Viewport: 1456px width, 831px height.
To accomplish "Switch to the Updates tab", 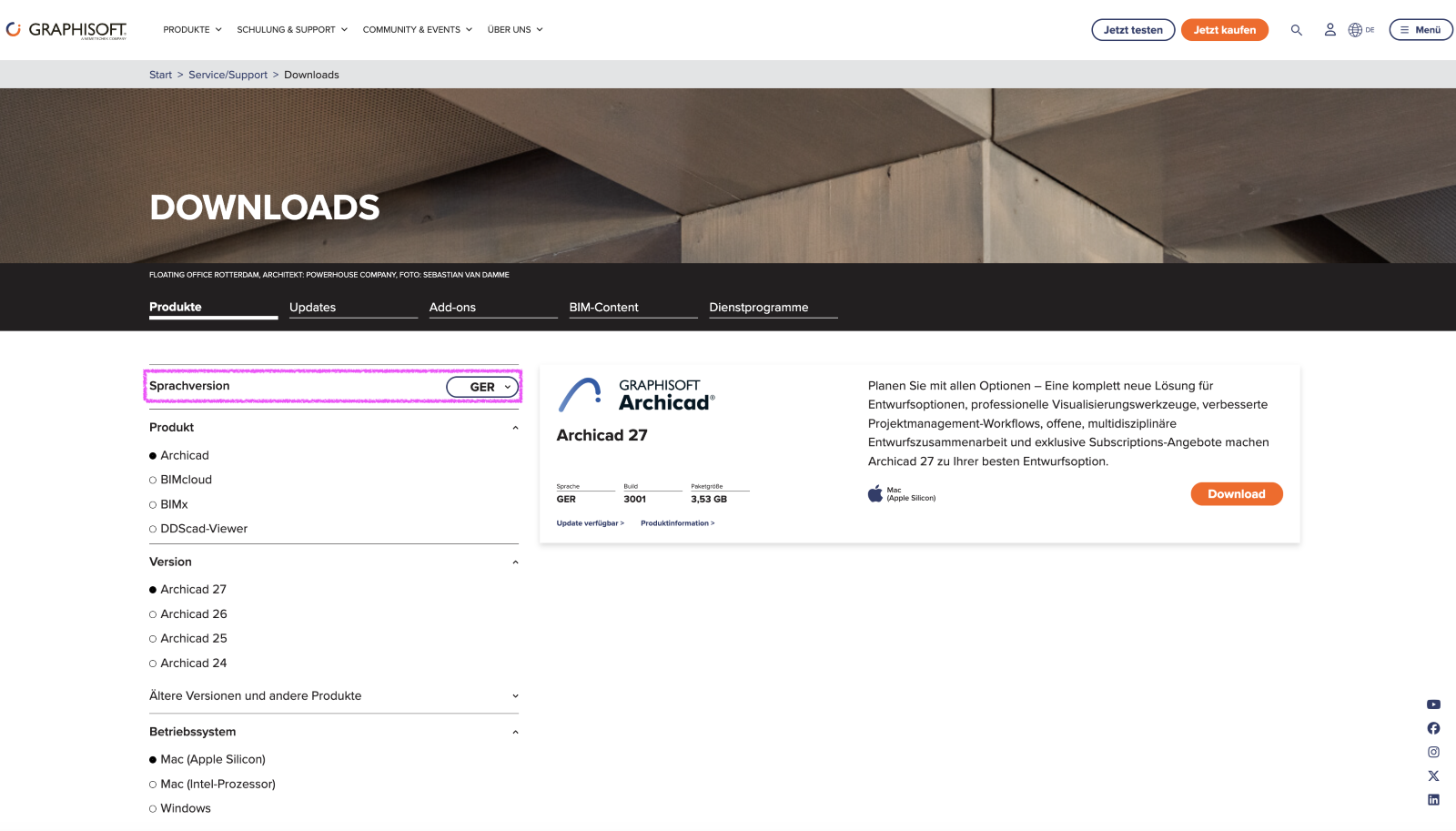I will 353,308.
